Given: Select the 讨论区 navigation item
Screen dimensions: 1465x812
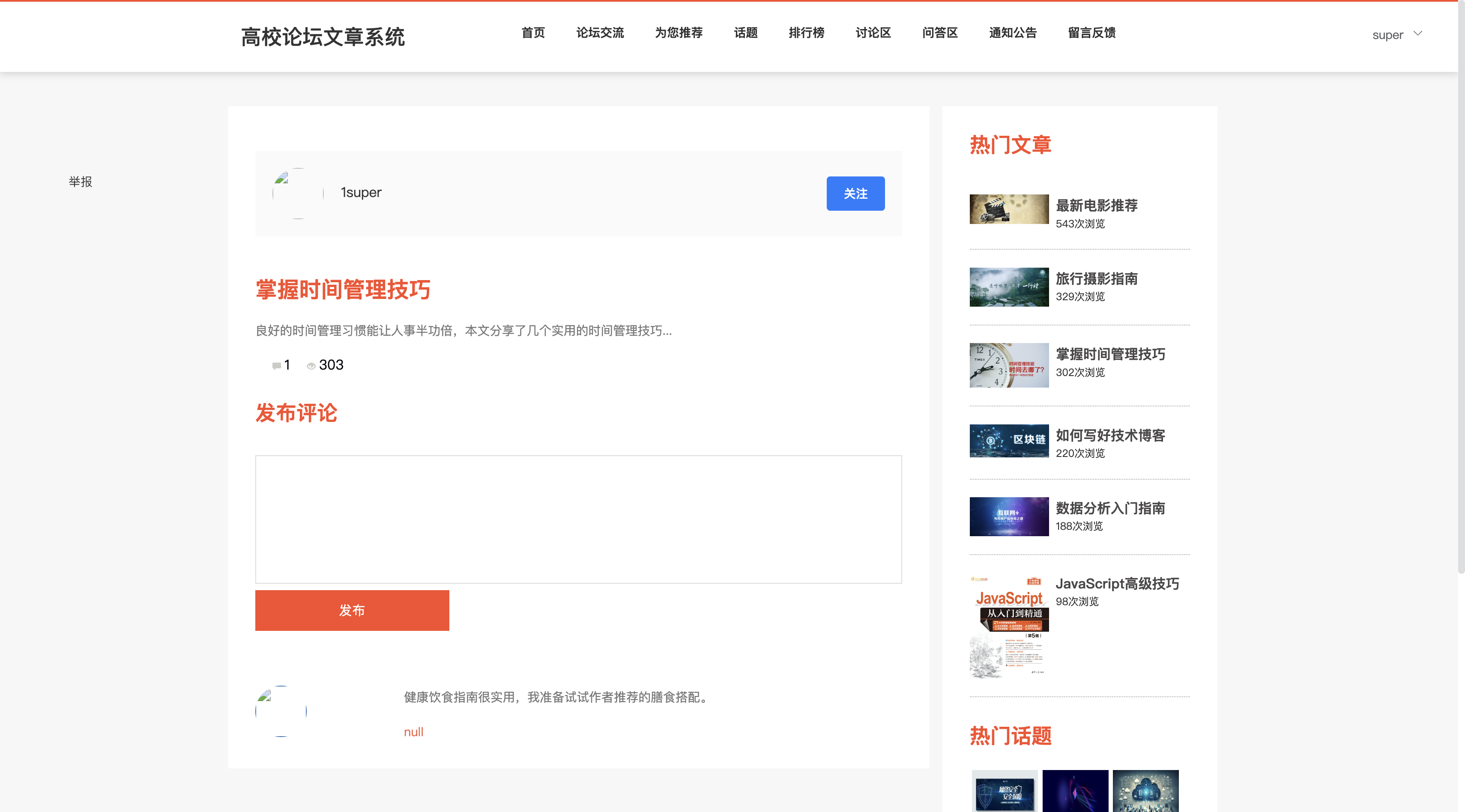Looking at the screenshot, I should coord(873,33).
